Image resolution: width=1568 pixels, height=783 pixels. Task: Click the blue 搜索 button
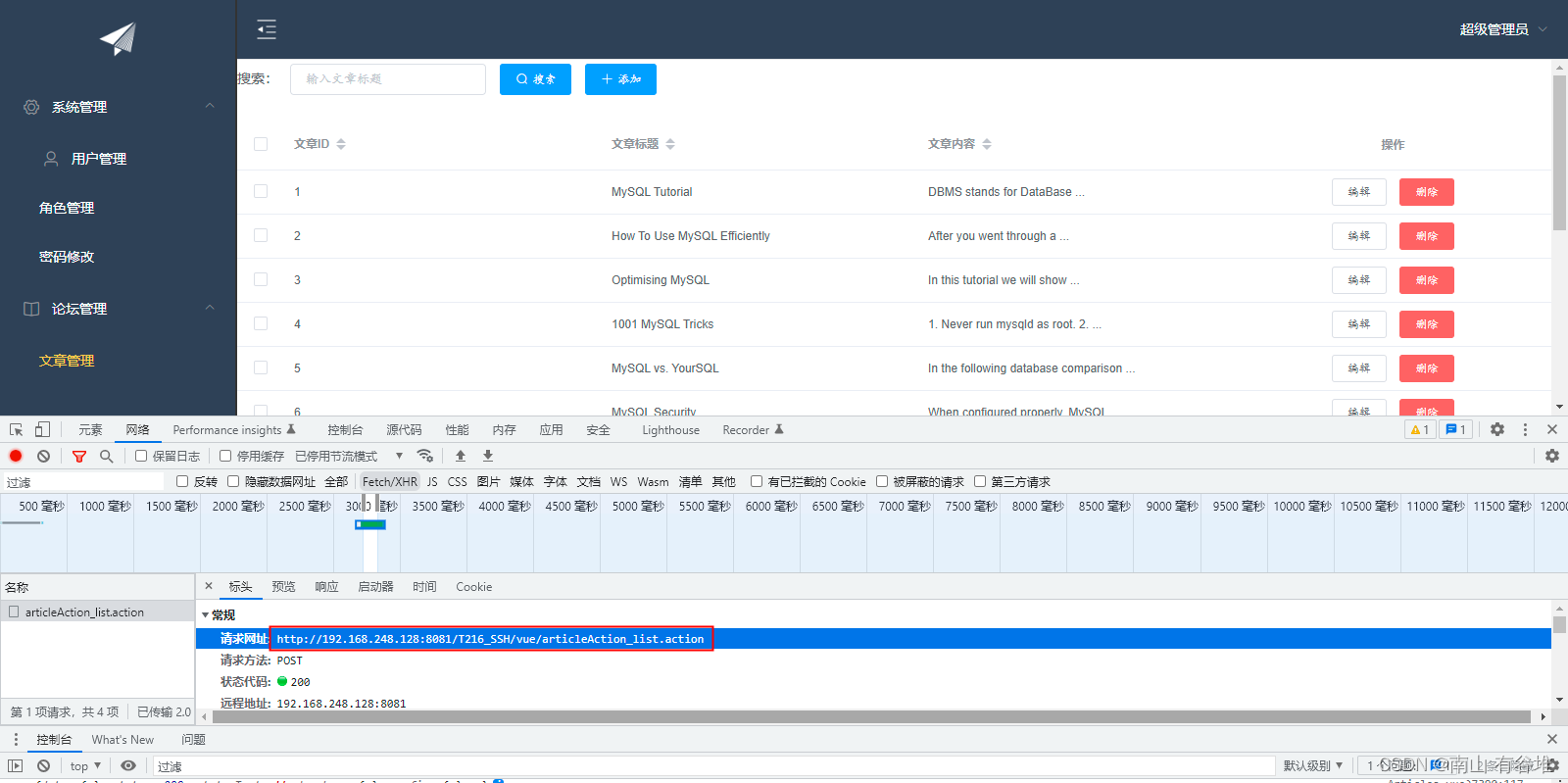[x=535, y=79]
